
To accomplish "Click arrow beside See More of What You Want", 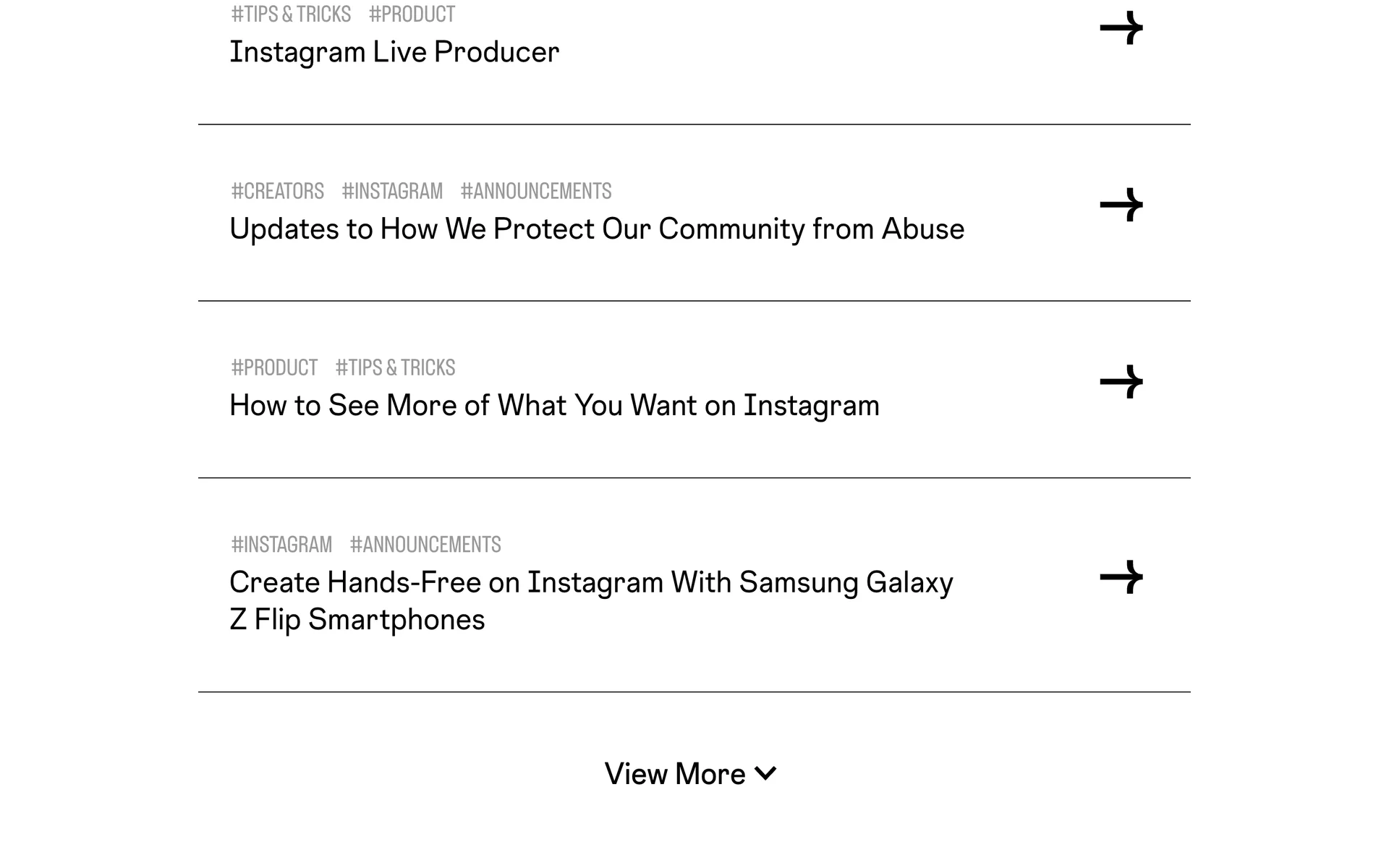I will click(1121, 381).
